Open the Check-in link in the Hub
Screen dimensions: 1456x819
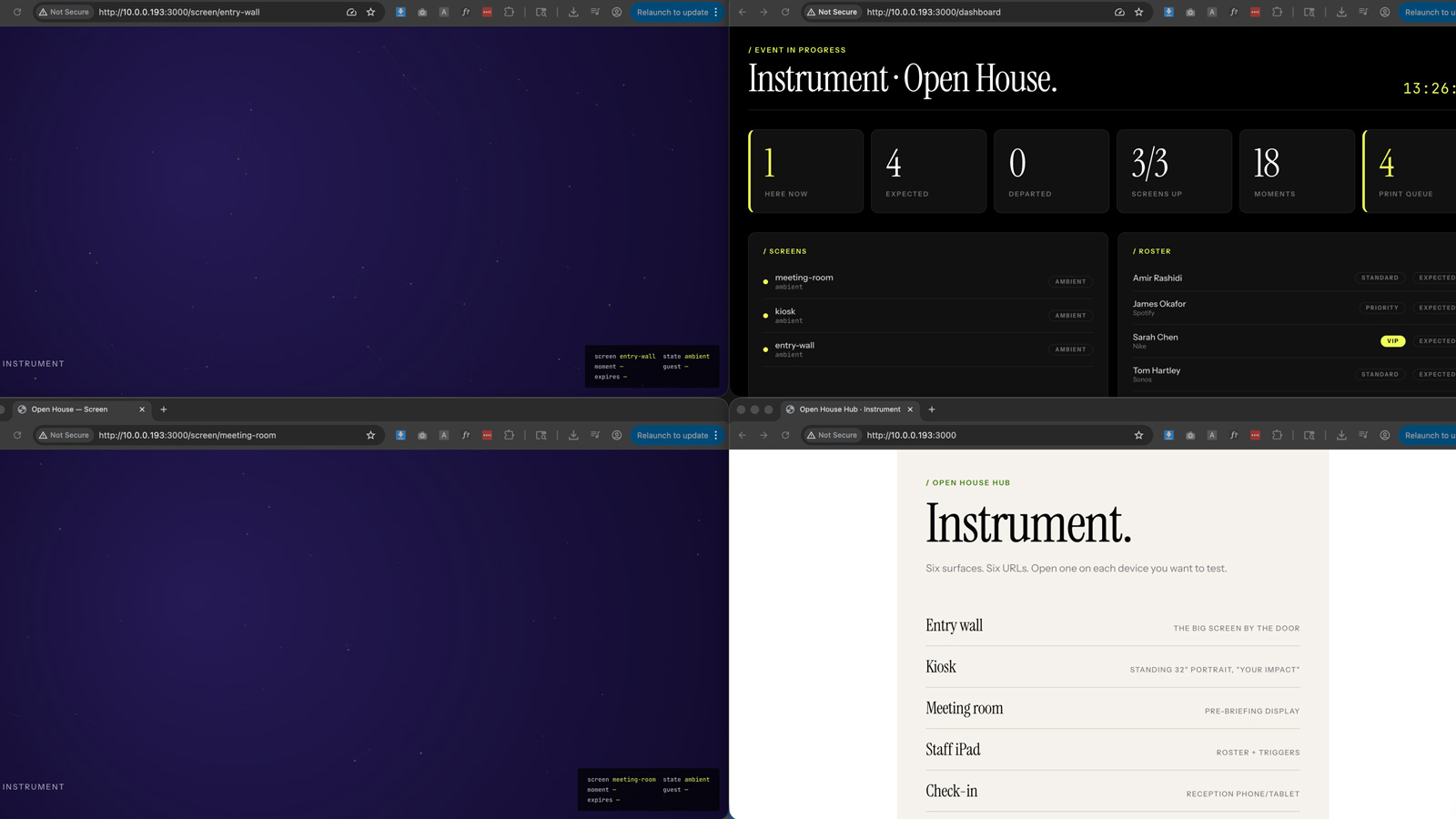pos(1113,792)
